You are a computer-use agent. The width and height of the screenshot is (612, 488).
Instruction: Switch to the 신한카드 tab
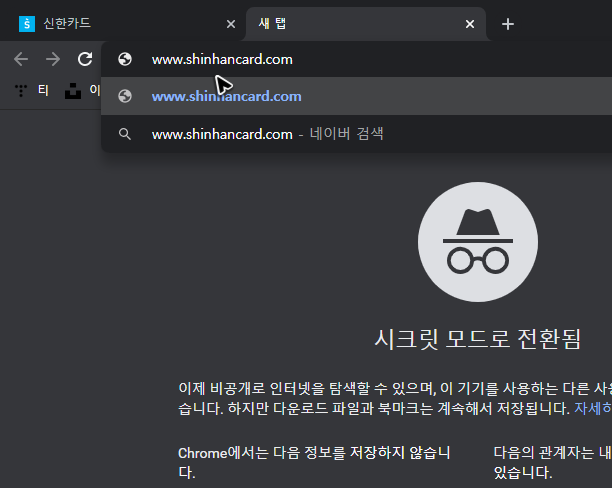[x=123, y=24]
